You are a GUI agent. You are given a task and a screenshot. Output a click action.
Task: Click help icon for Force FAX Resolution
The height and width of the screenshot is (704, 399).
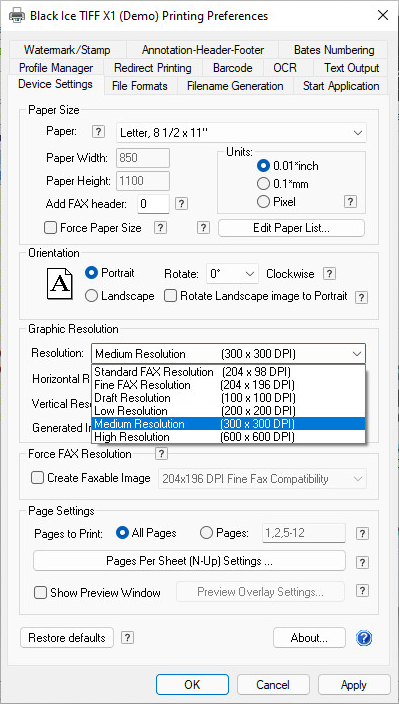161,453
